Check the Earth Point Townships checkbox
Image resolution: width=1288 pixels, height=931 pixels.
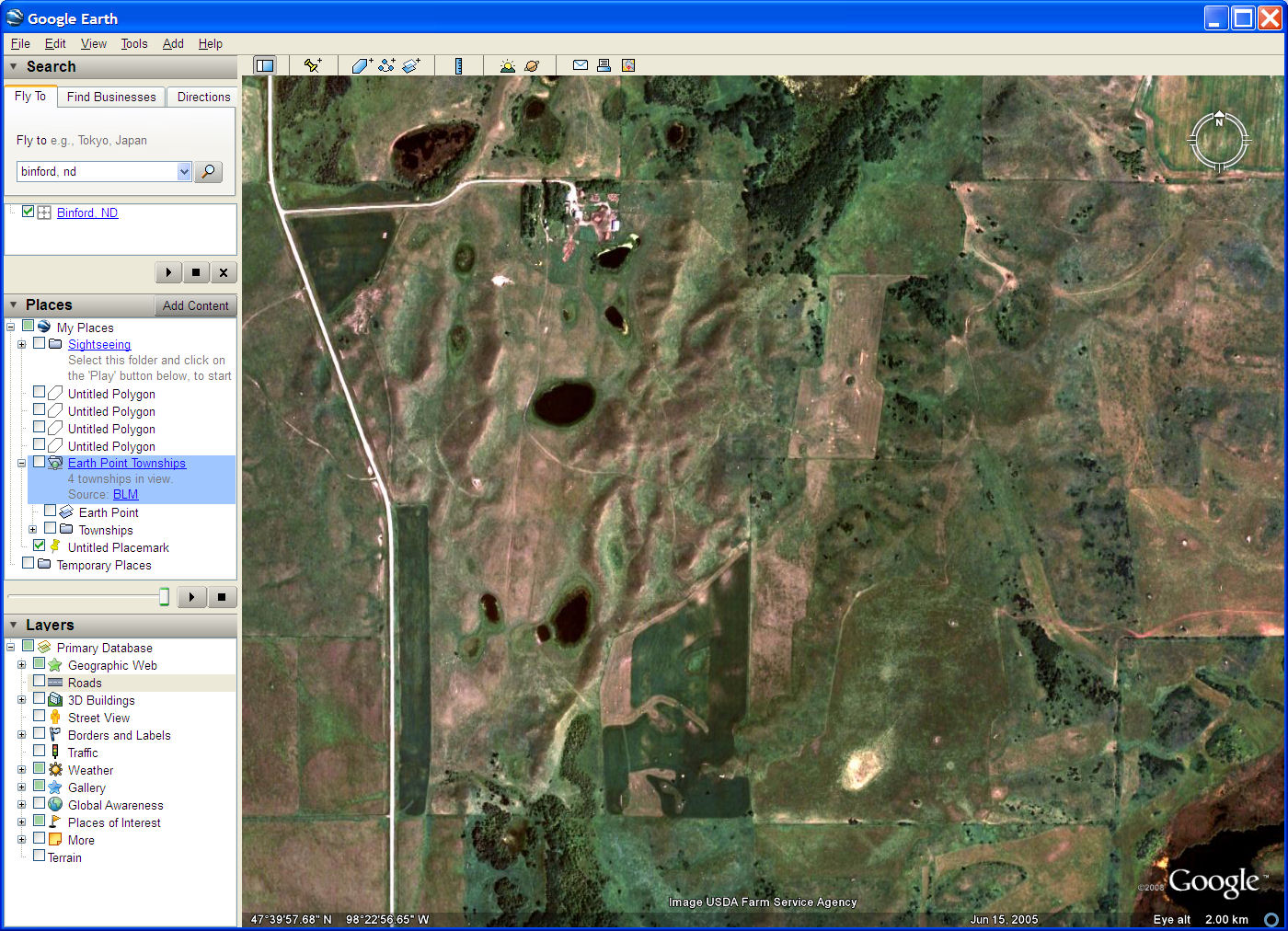click(39, 462)
